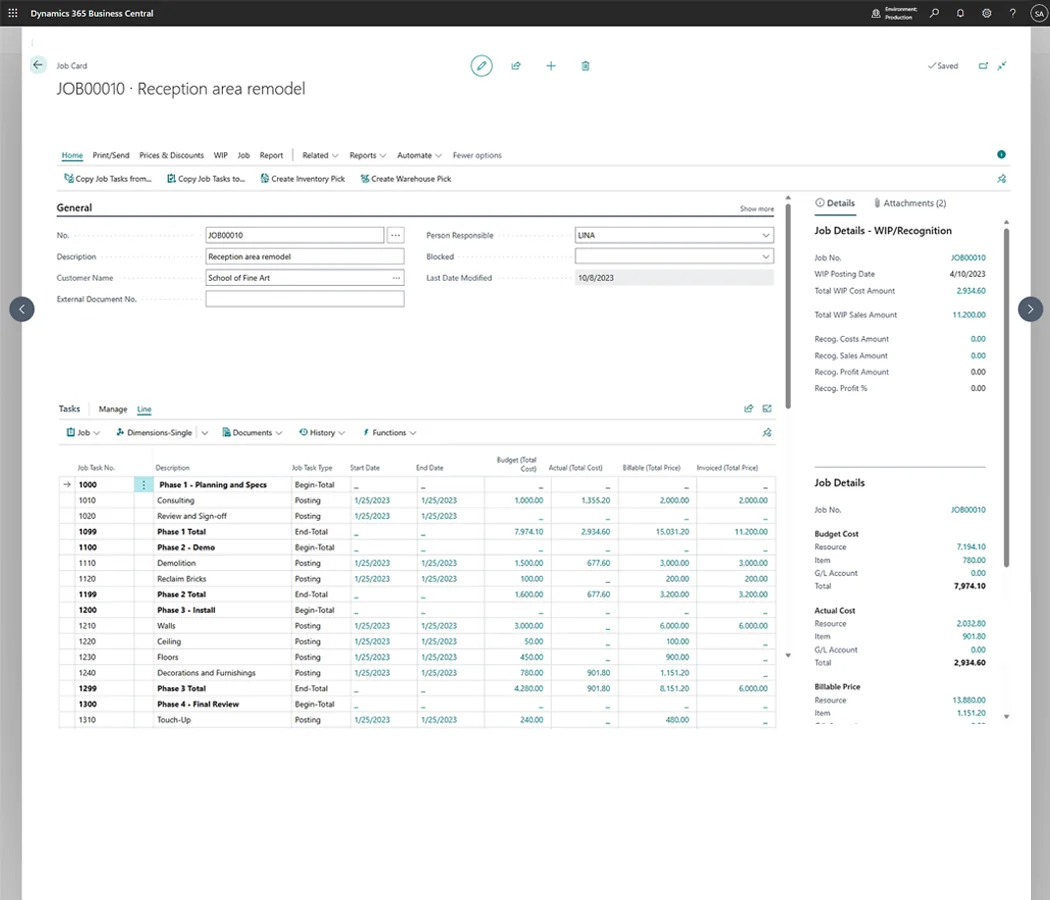
Task: Go to previous record arrow
Action: point(22,309)
